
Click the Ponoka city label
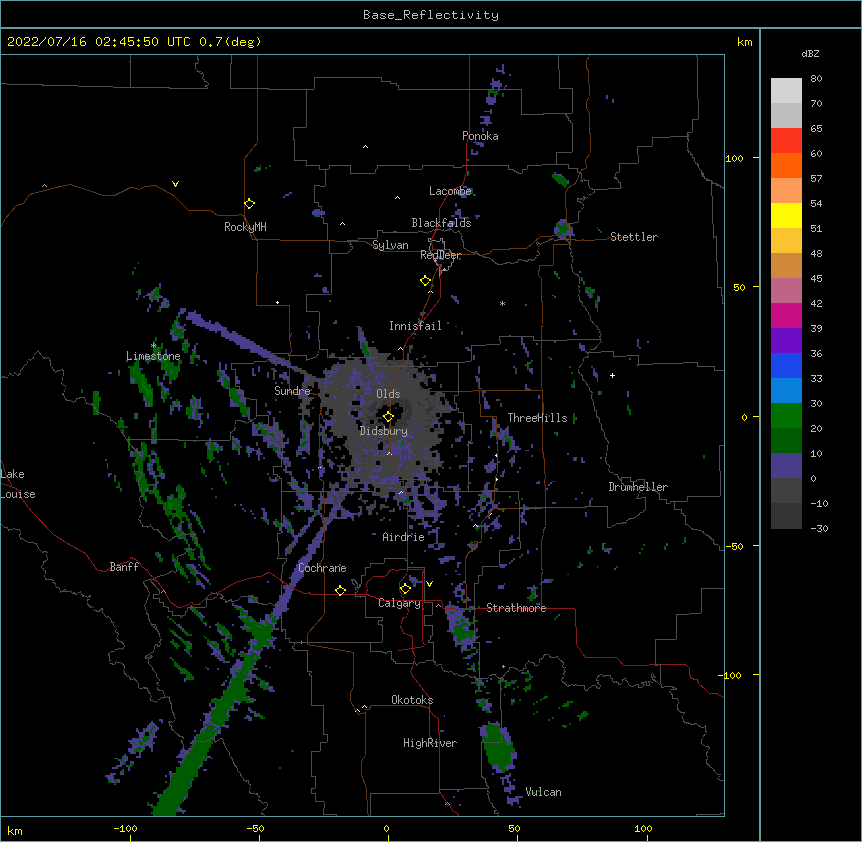(480, 136)
